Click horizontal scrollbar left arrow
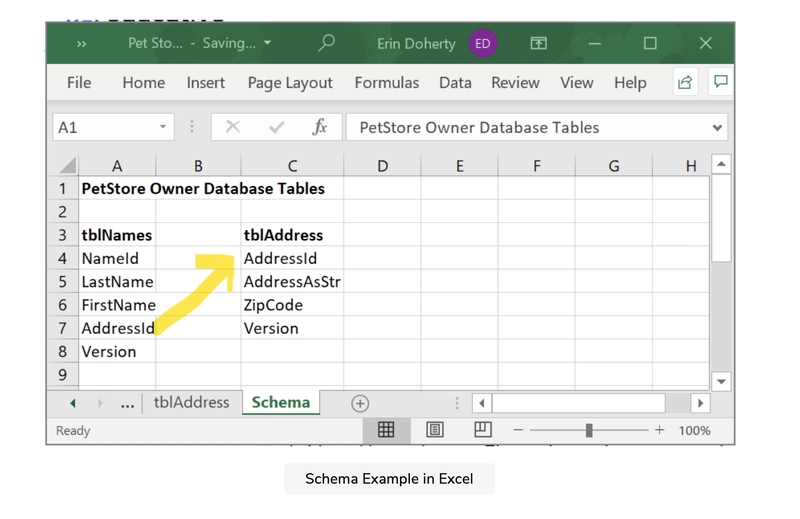Image resolution: width=800 pixels, height=519 pixels. pyautogui.click(x=482, y=403)
